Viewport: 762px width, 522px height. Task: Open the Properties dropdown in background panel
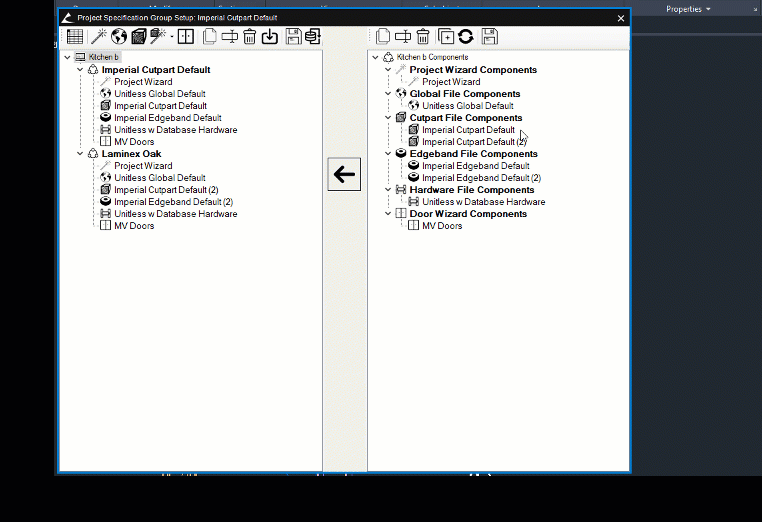tap(689, 9)
